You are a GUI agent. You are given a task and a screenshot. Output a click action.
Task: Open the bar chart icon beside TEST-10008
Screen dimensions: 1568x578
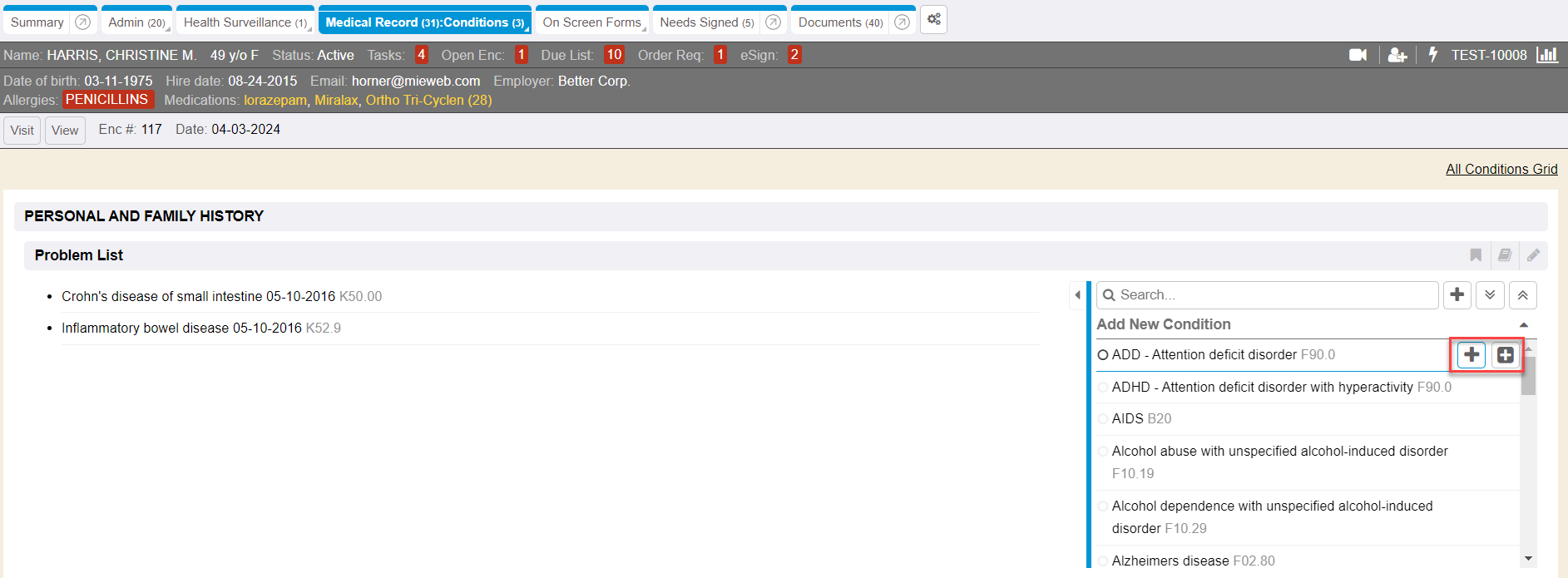point(1547,55)
